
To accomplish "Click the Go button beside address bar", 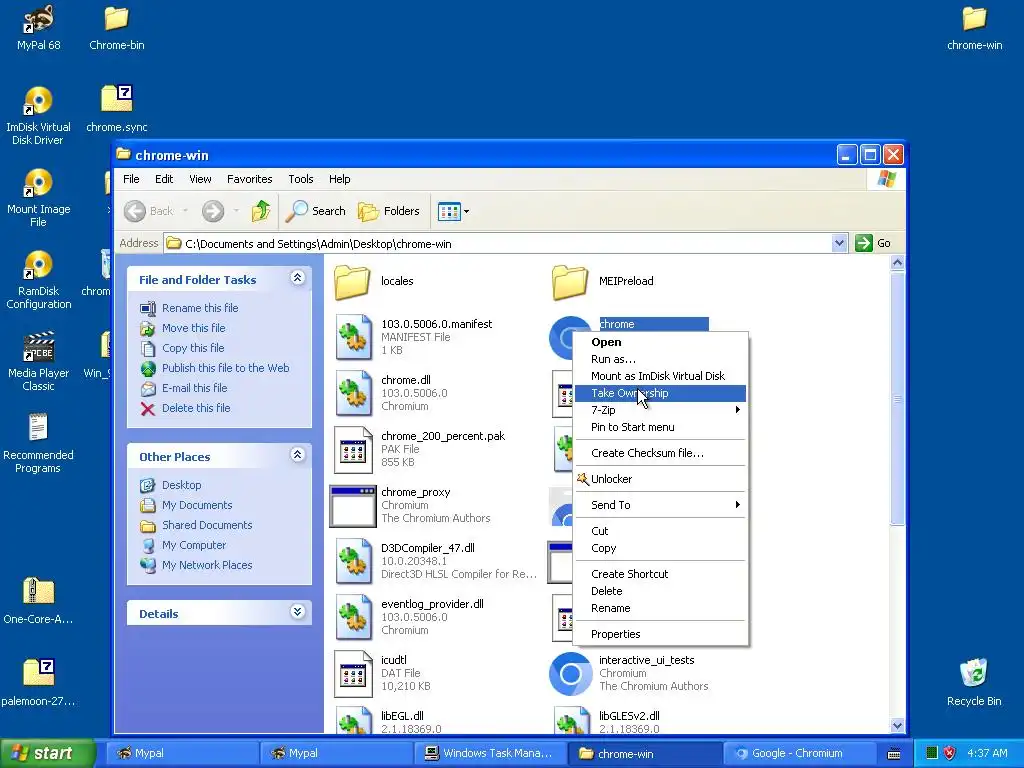I will 873,244.
